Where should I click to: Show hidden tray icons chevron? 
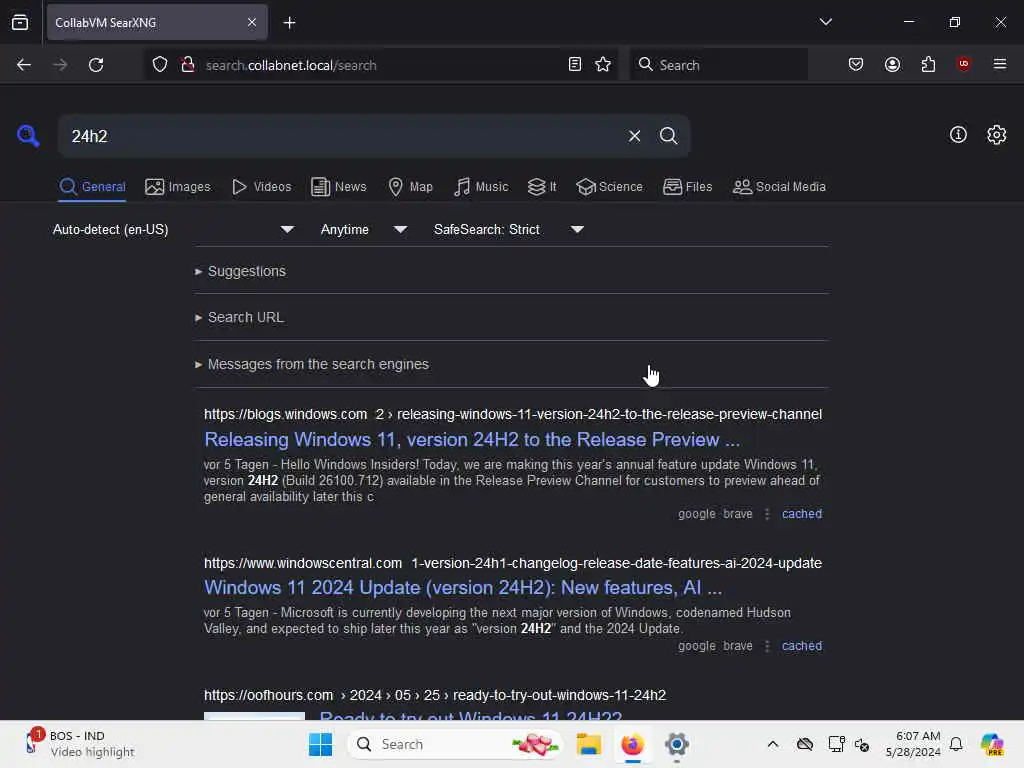pyautogui.click(x=773, y=744)
